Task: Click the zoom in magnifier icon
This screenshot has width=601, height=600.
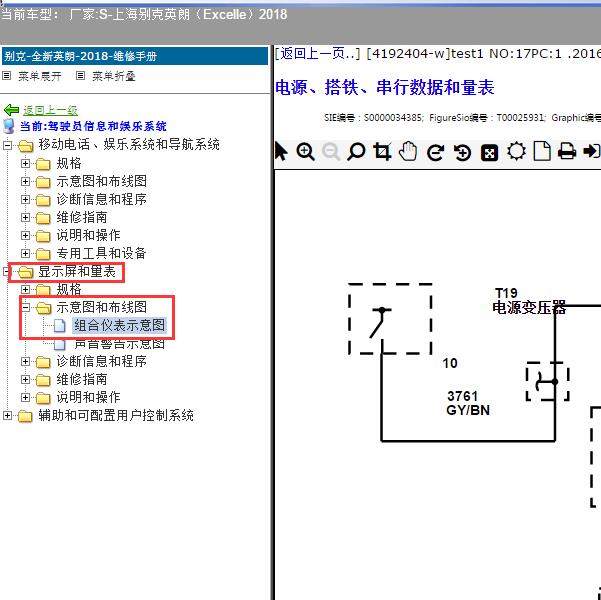Action: coord(305,152)
